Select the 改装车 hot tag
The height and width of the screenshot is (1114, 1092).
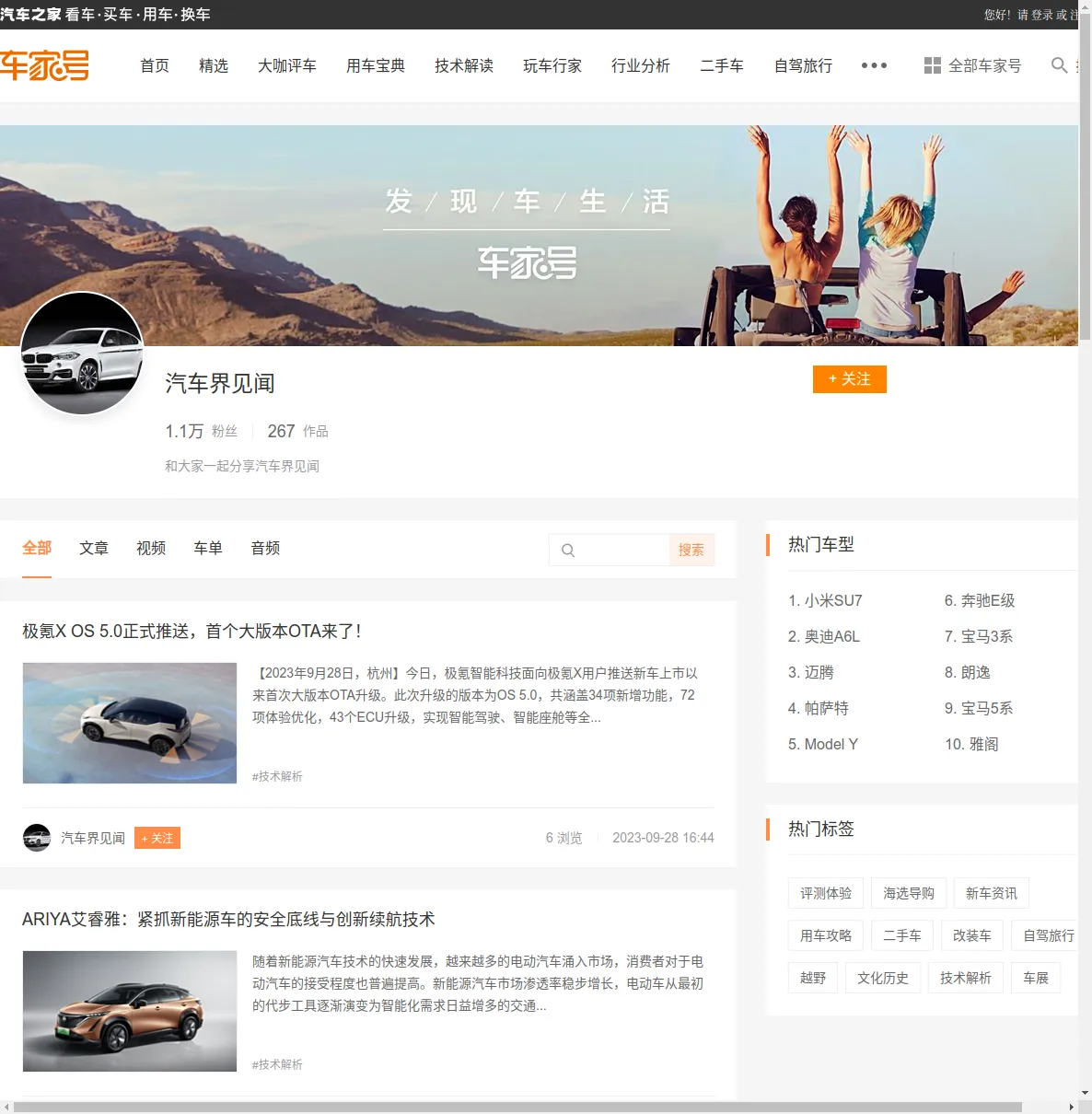(972, 935)
